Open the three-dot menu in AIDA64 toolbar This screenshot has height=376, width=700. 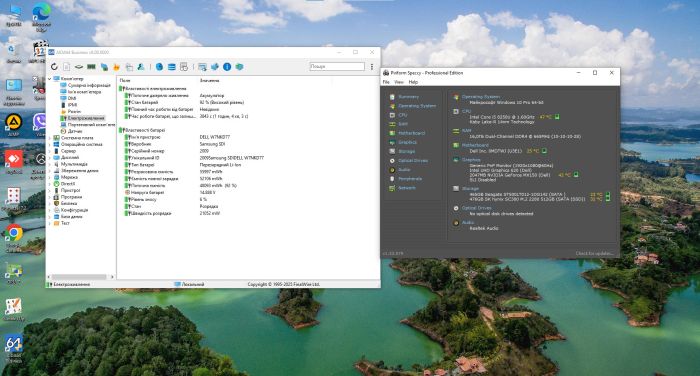(371, 67)
